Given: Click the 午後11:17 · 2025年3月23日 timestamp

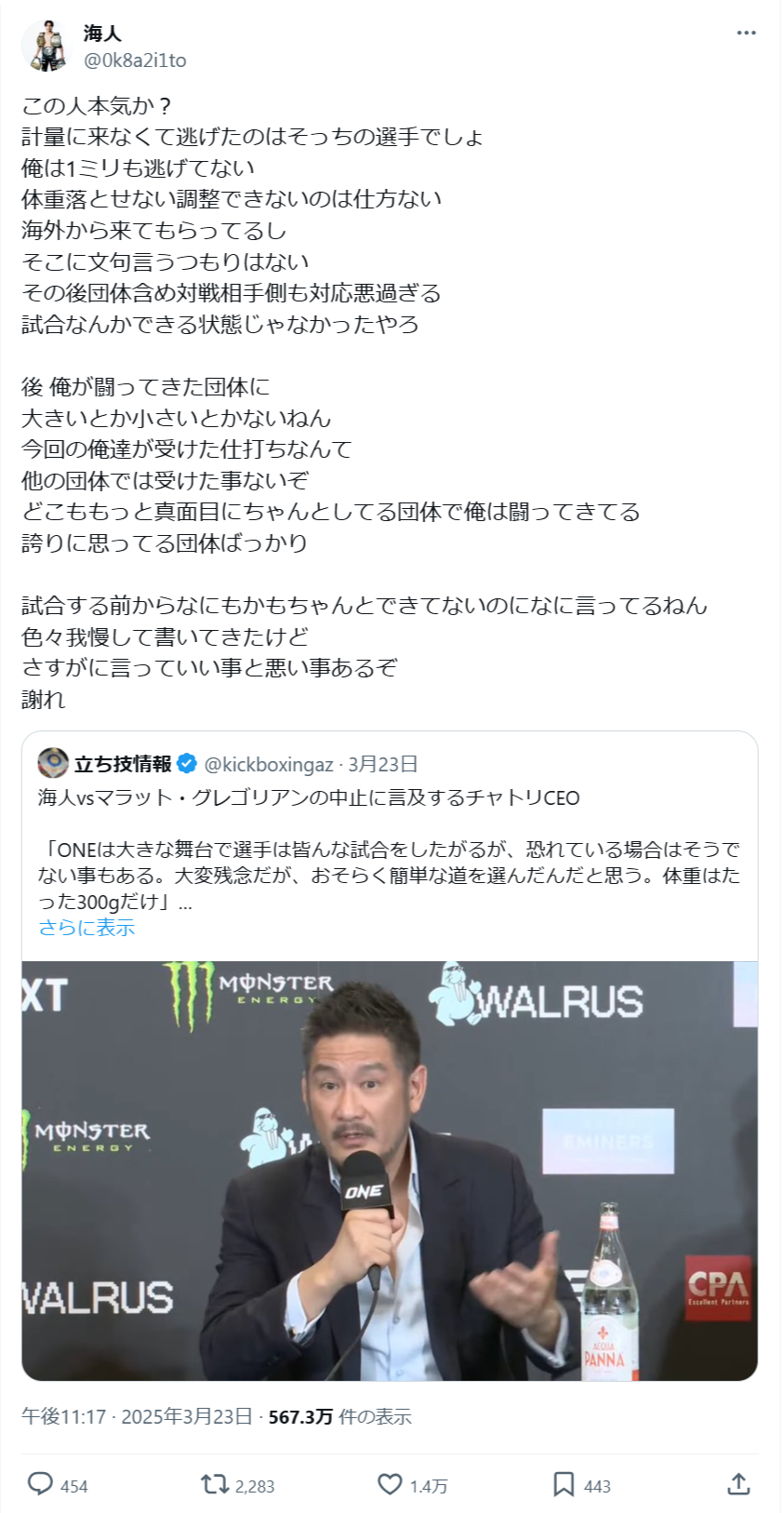Looking at the screenshot, I should [137, 1416].
